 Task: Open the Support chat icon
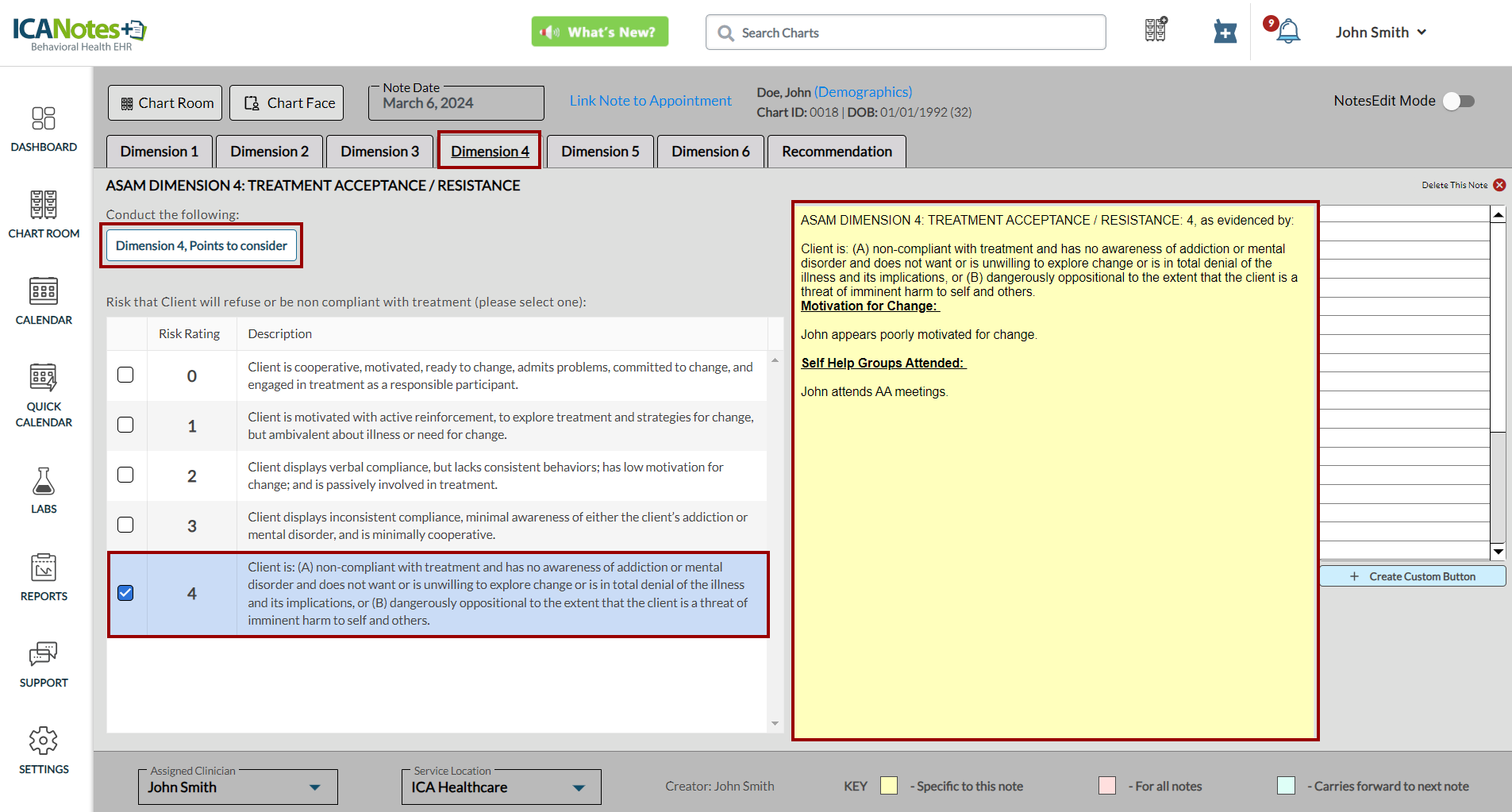(x=44, y=654)
